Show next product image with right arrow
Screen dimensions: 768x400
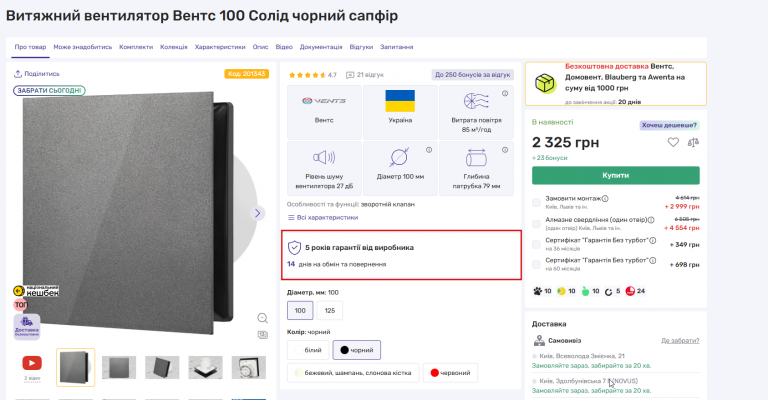pos(257,213)
